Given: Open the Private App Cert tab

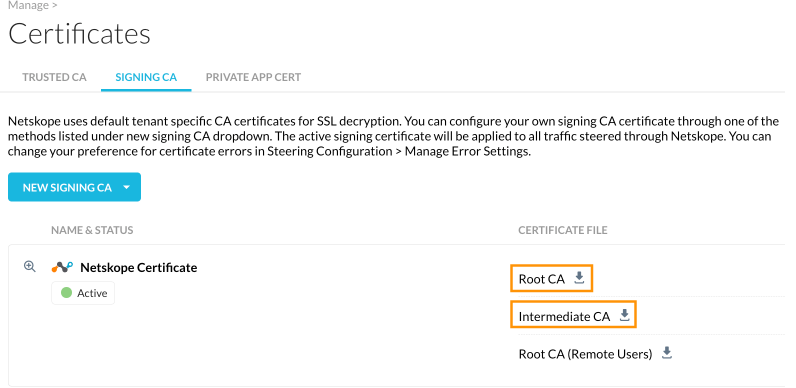Looking at the screenshot, I should click(x=253, y=77).
